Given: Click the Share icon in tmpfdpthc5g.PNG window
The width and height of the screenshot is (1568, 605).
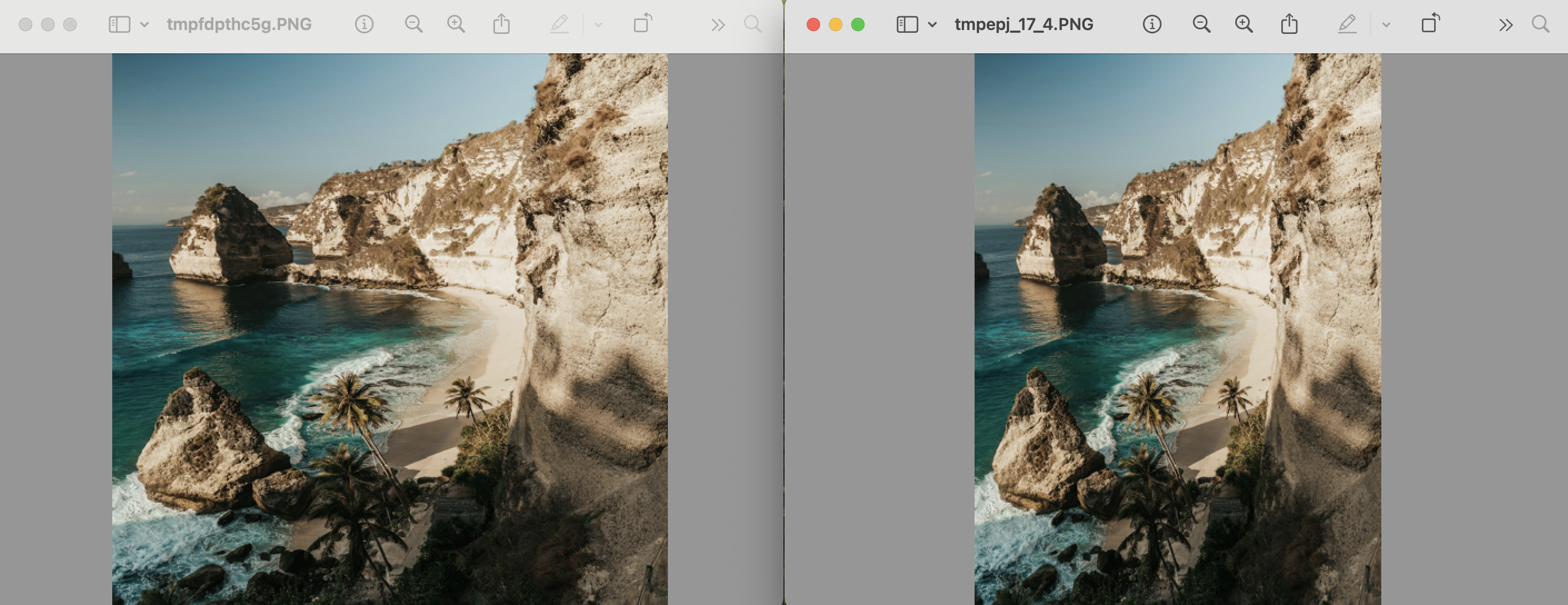Looking at the screenshot, I should coord(501,24).
